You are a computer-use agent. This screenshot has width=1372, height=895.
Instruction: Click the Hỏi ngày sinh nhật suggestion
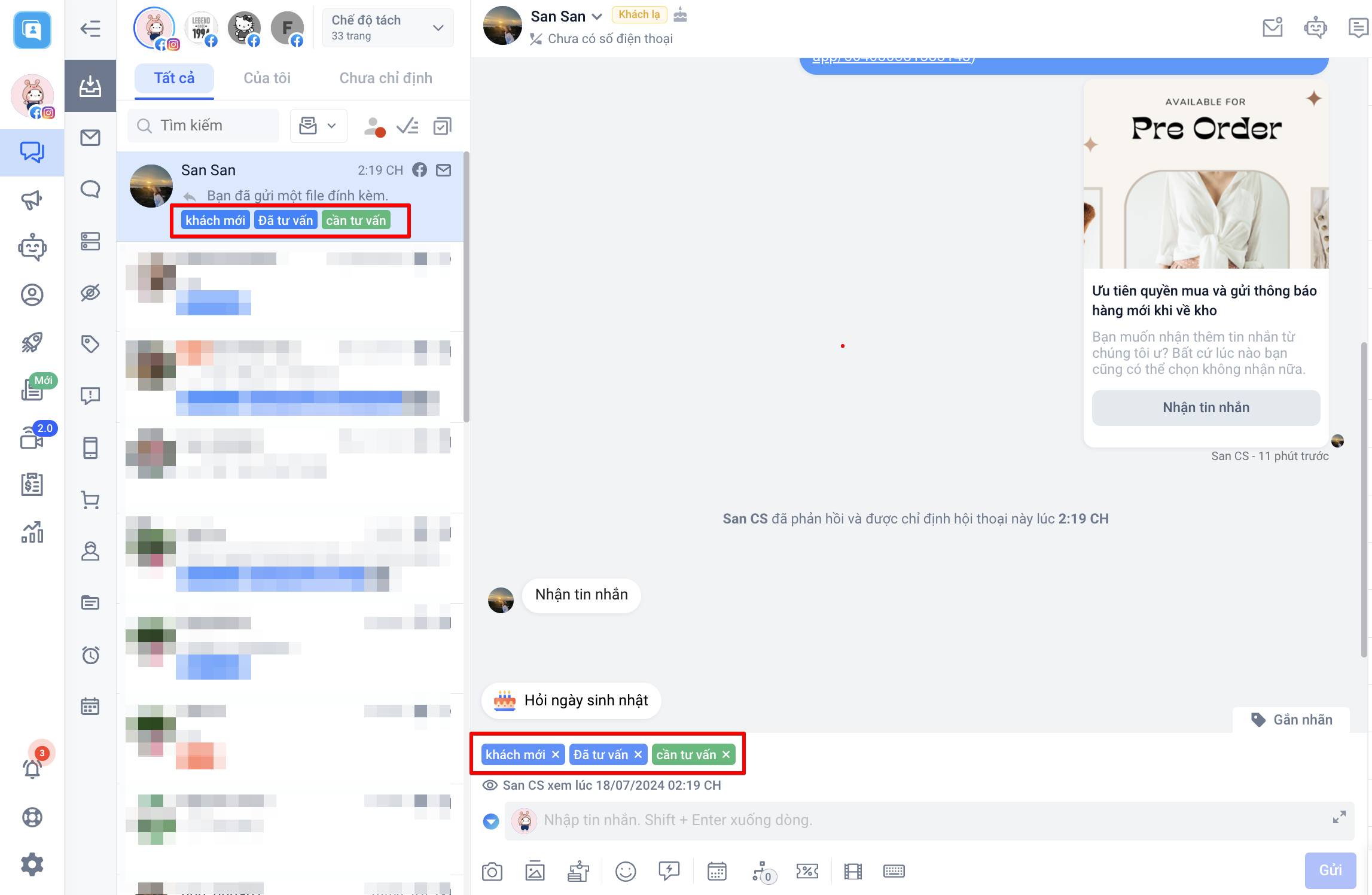(571, 700)
